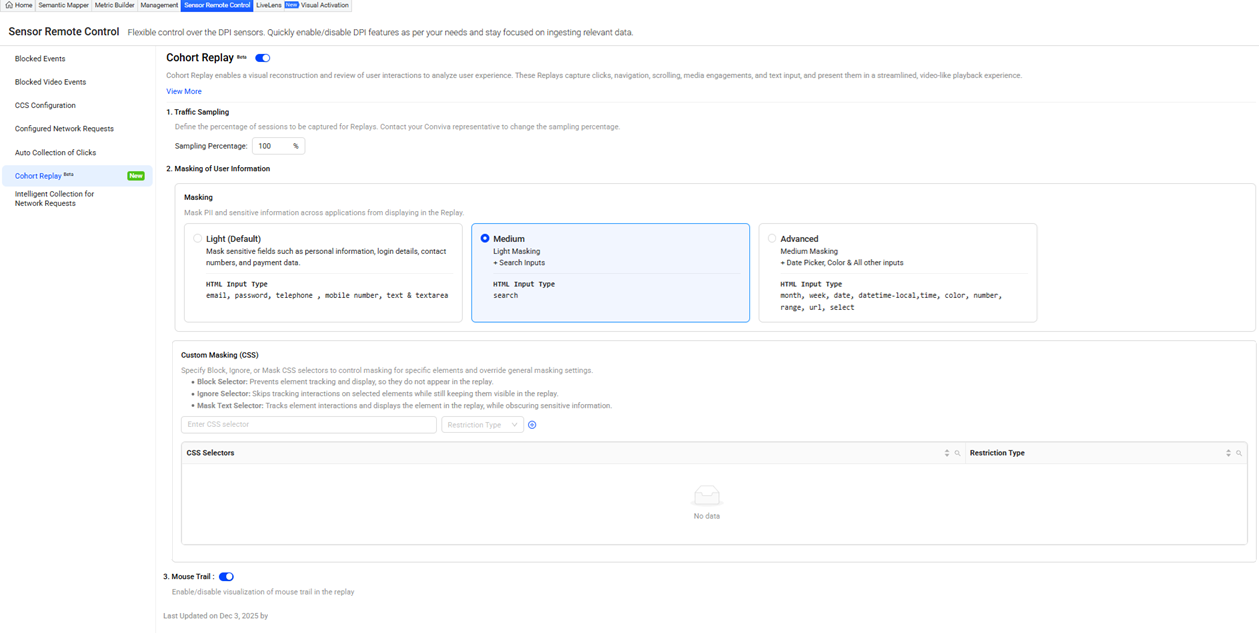Focus the Enter CSS selector field
The width and height of the screenshot is (1259, 633).
point(308,425)
